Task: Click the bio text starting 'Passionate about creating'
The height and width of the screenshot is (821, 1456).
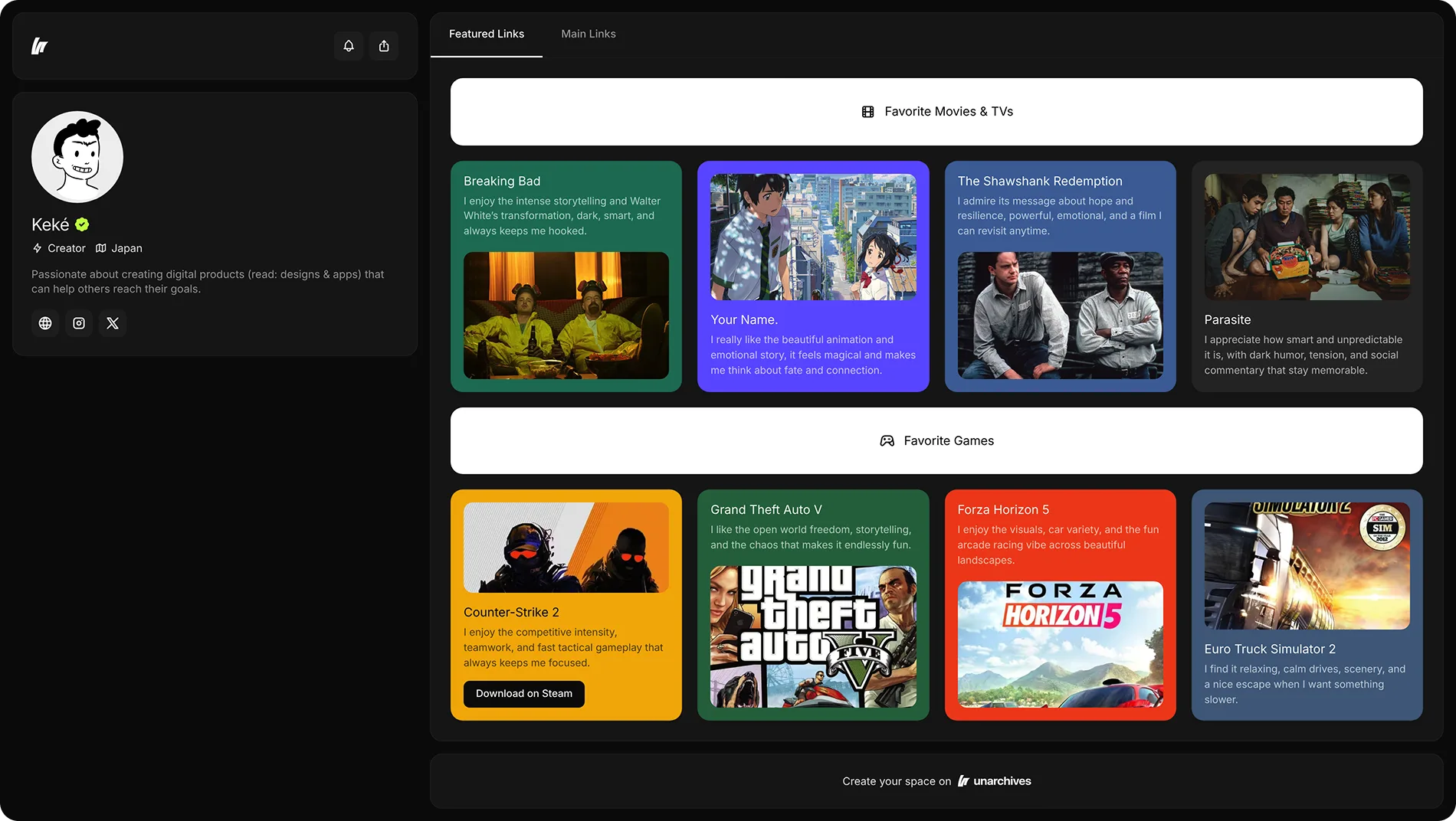Action: point(208,282)
